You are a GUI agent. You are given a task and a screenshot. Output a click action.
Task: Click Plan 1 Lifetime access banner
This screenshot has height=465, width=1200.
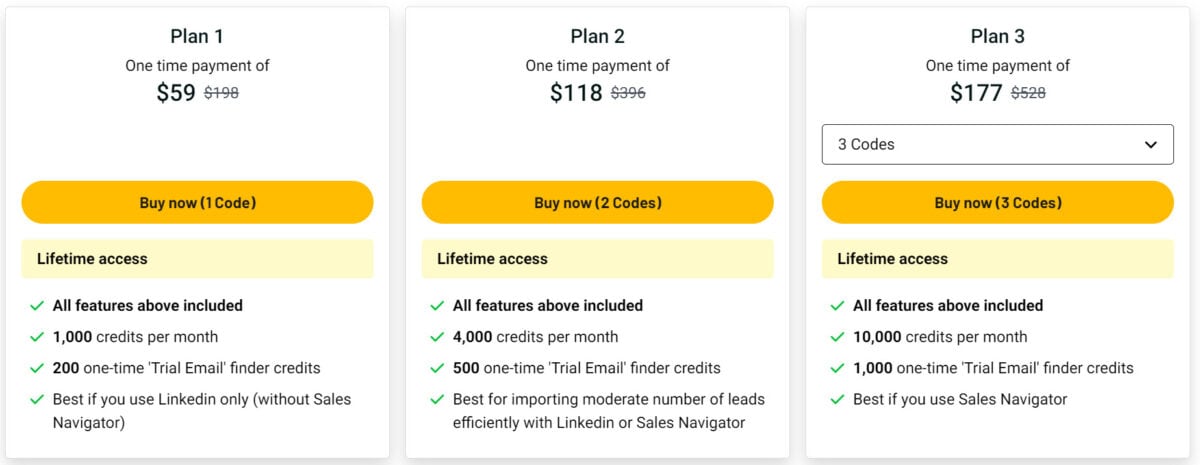click(x=197, y=258)
